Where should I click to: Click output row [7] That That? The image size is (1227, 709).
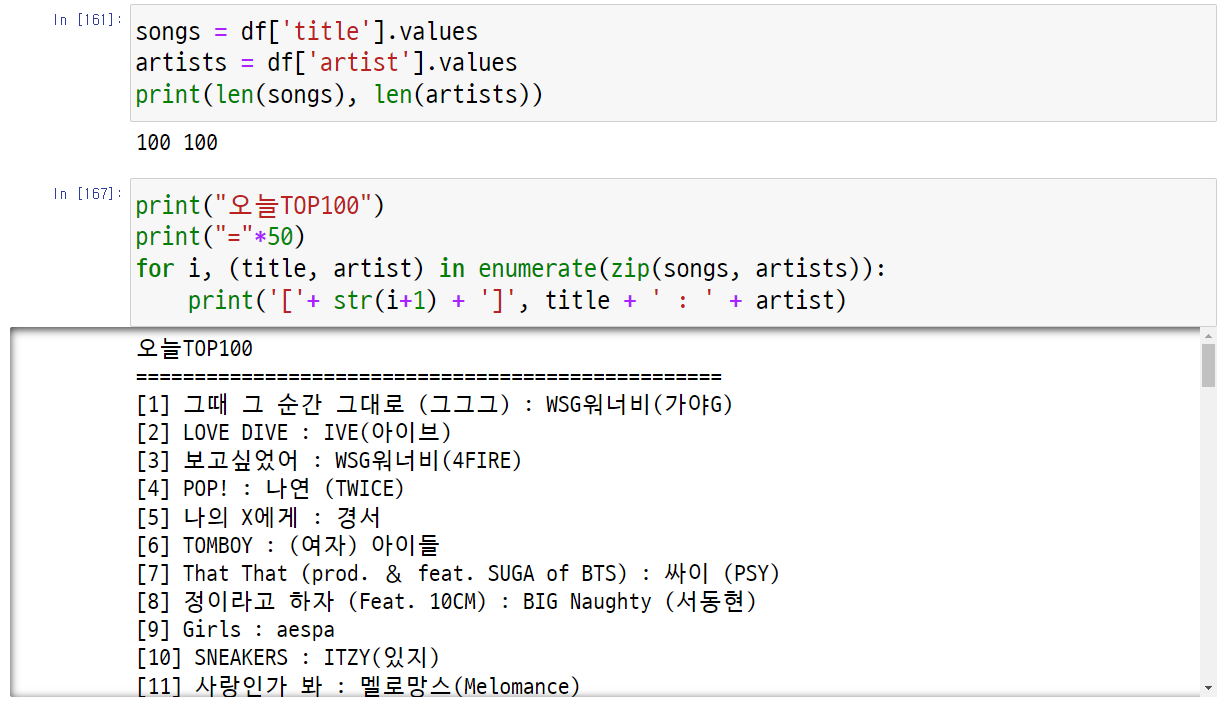point(458,573)
